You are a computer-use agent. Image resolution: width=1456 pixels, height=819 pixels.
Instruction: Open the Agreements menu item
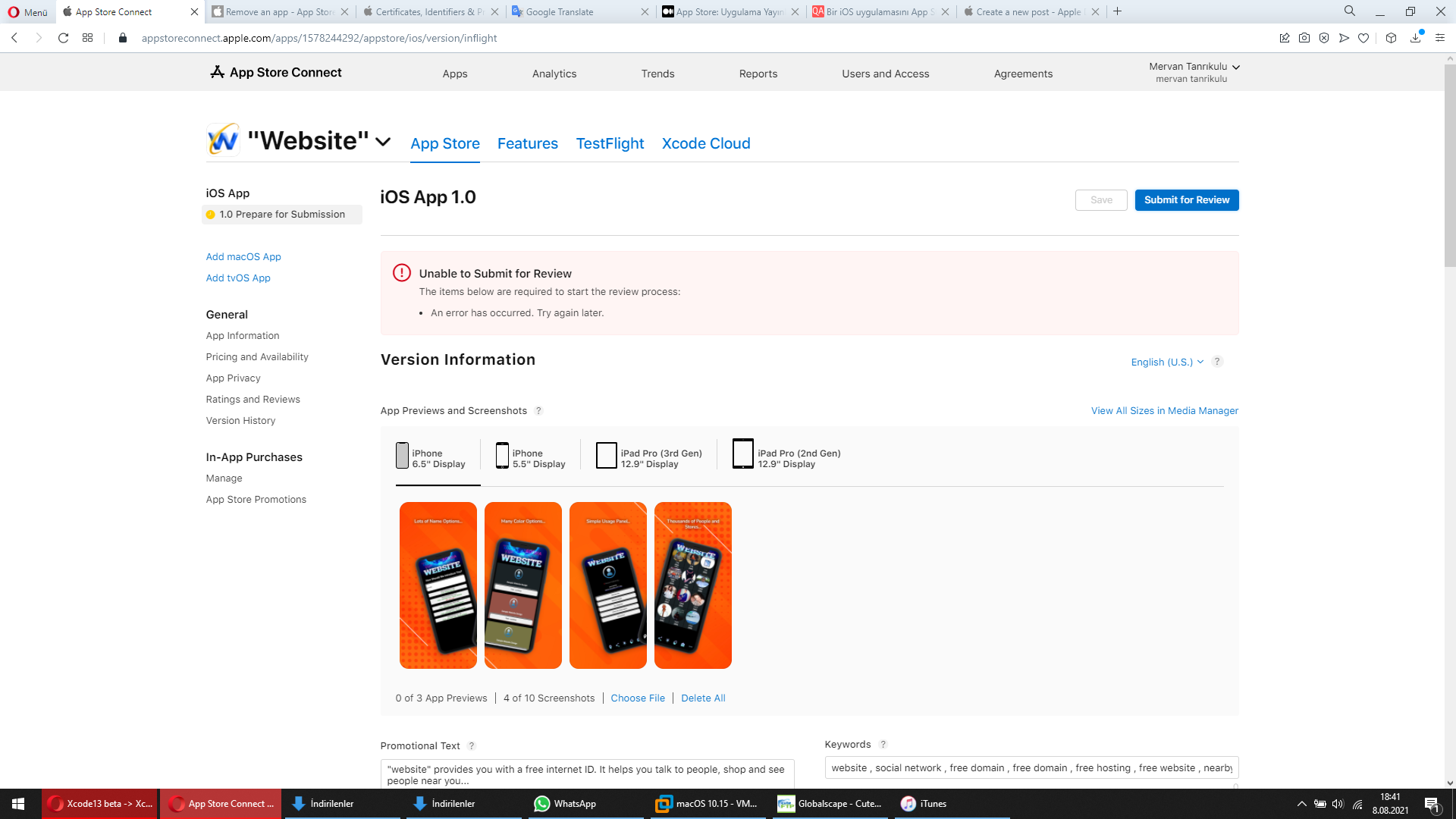click(1023, 74)
